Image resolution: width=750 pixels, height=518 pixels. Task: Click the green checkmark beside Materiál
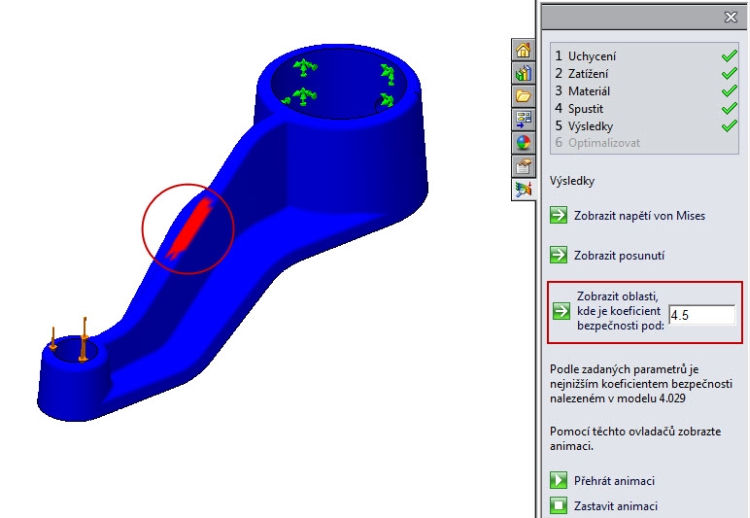(x=729, y=91)
